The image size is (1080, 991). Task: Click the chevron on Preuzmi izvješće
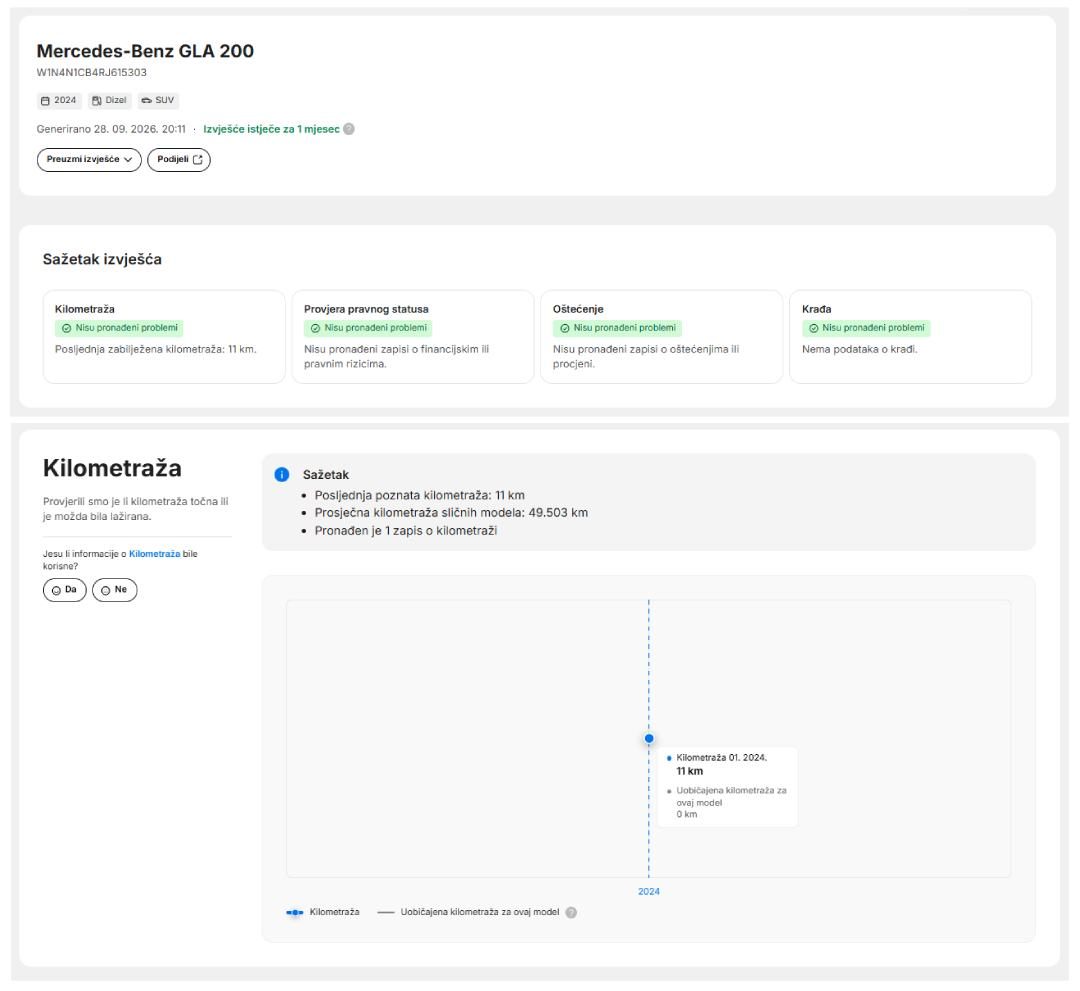point(128,160)
